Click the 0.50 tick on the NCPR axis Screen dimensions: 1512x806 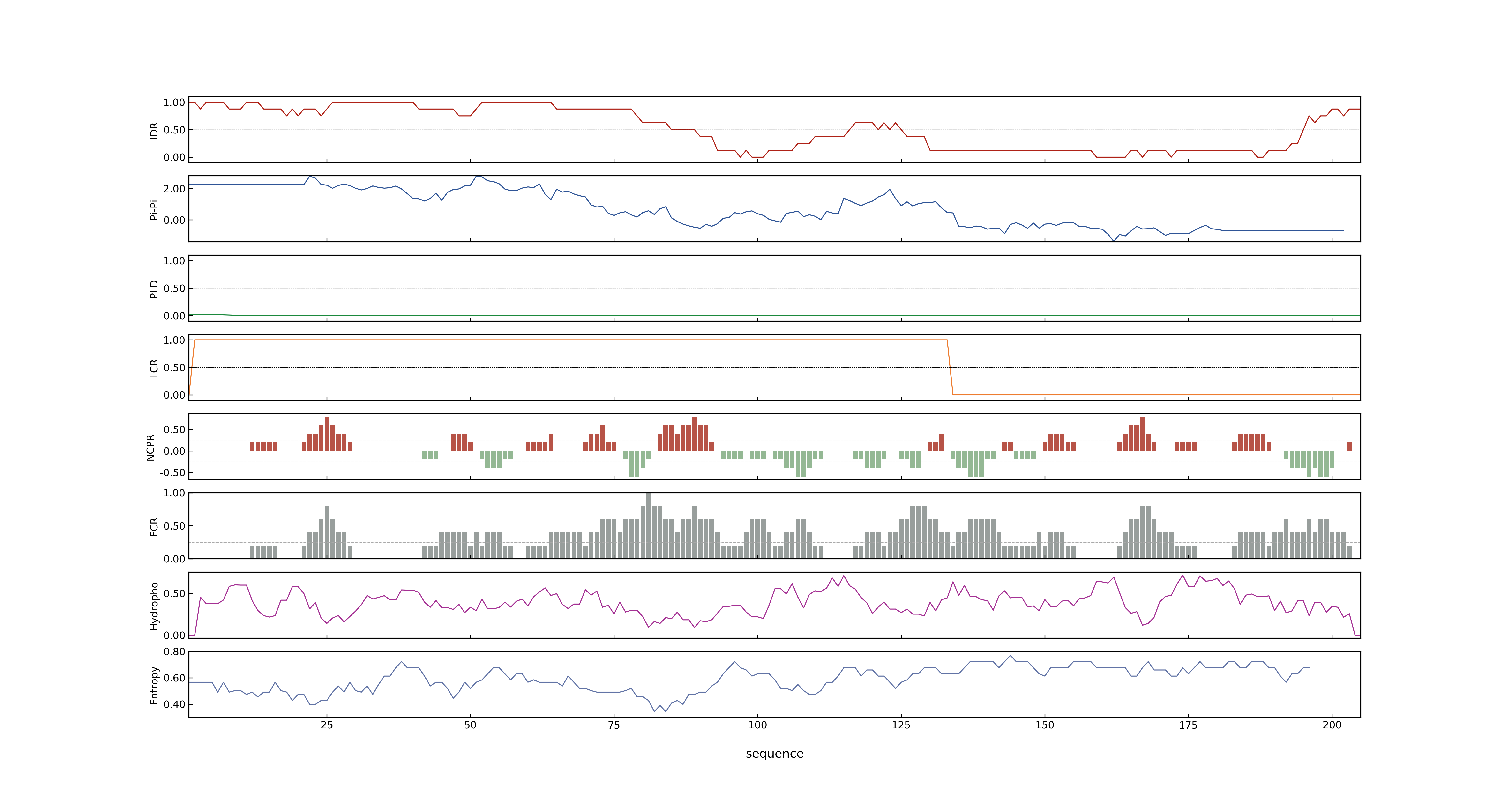pyautogui.click(x=174, y=430)
